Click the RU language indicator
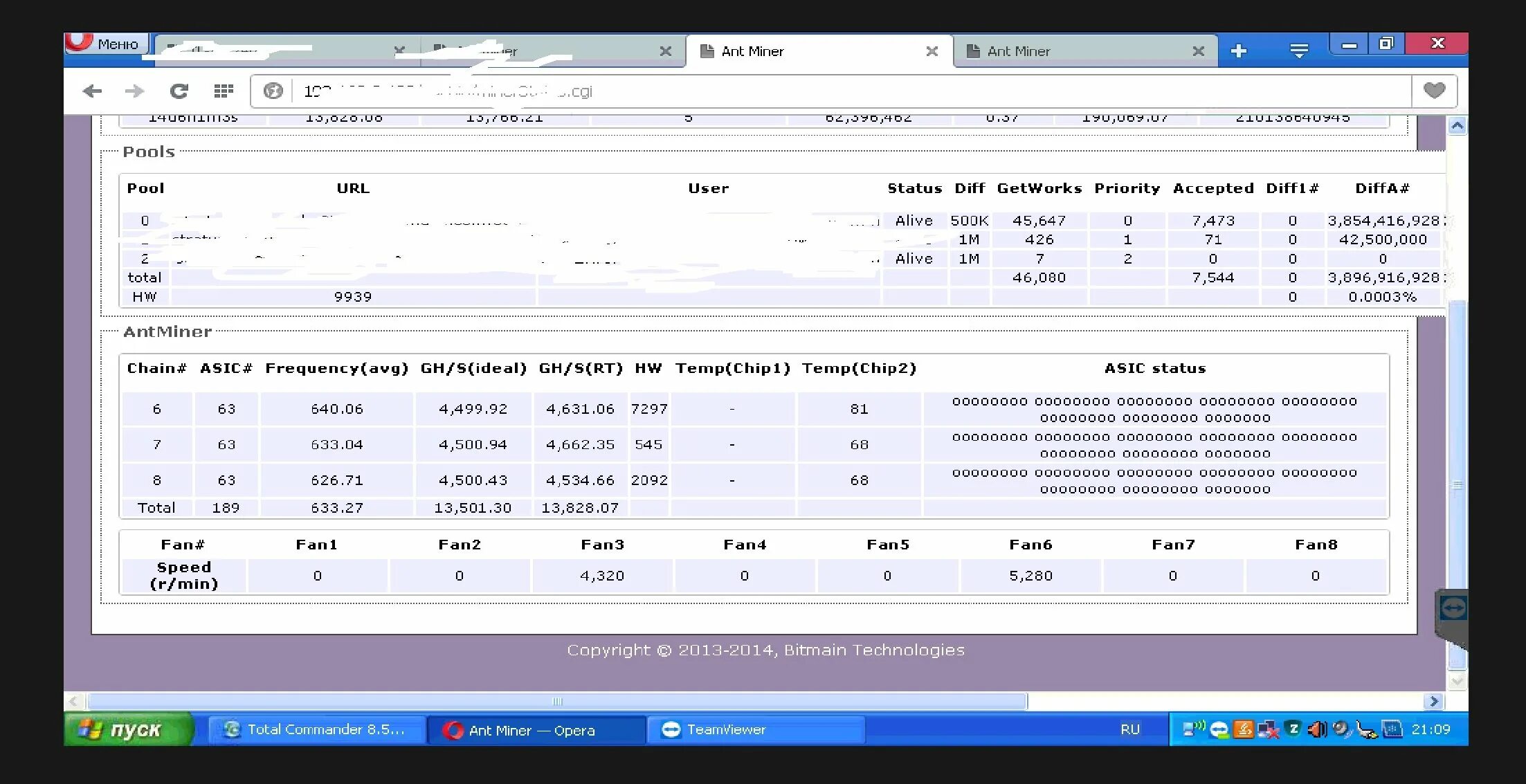Image resolution: width=1526 pixels, height=784 pixels. click(1129, 729)
